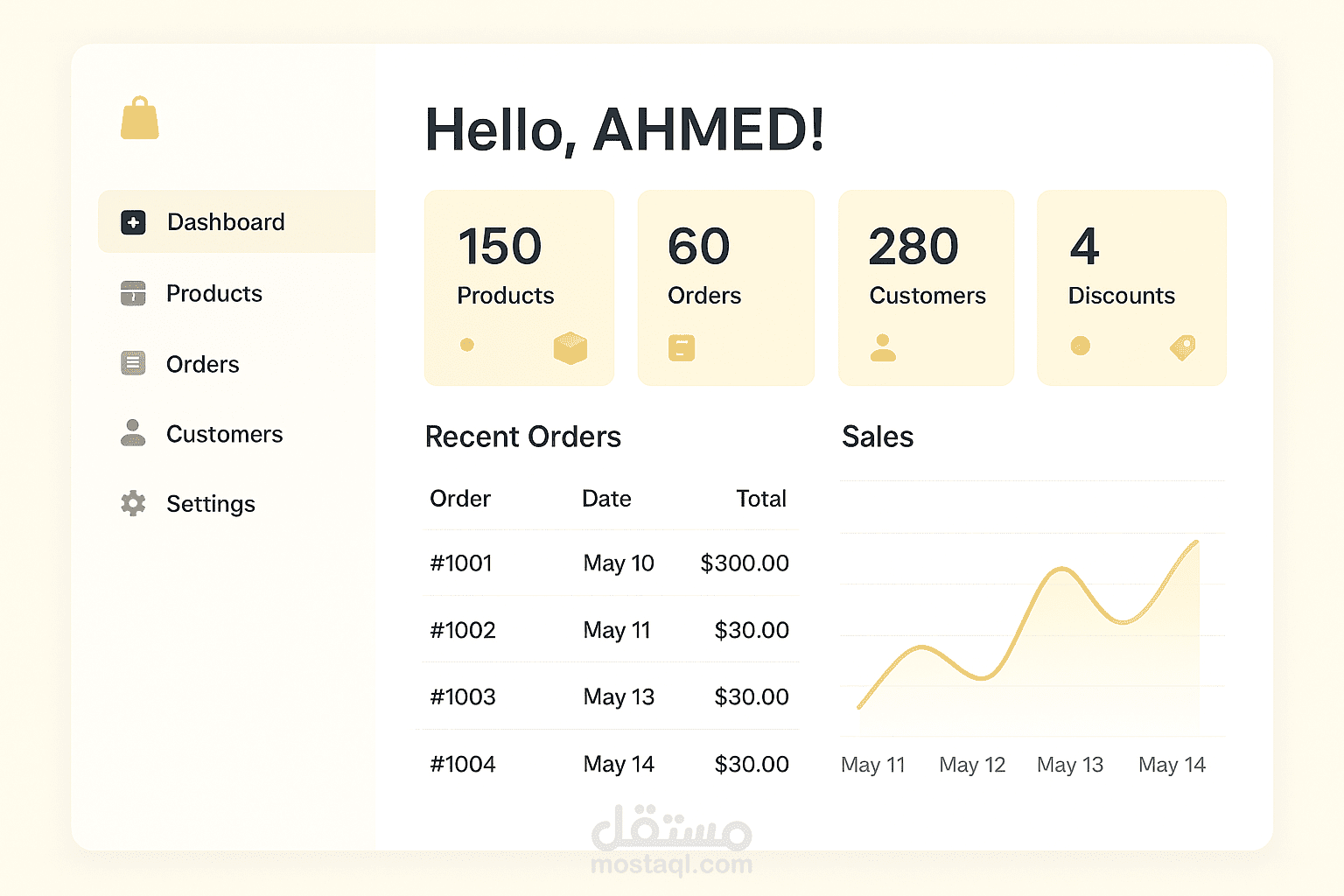
Task: Click the receipt icon on Orders card
Action: click(682, 348)
